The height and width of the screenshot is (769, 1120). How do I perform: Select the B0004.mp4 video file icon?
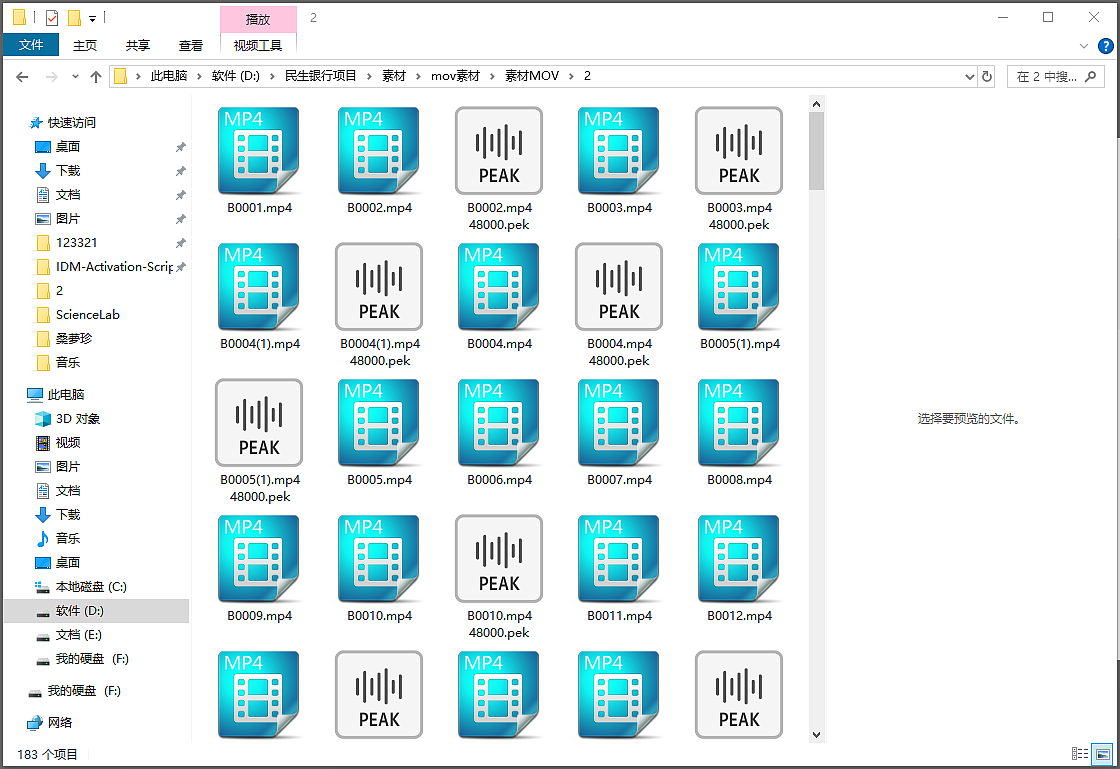click(499, 286)
